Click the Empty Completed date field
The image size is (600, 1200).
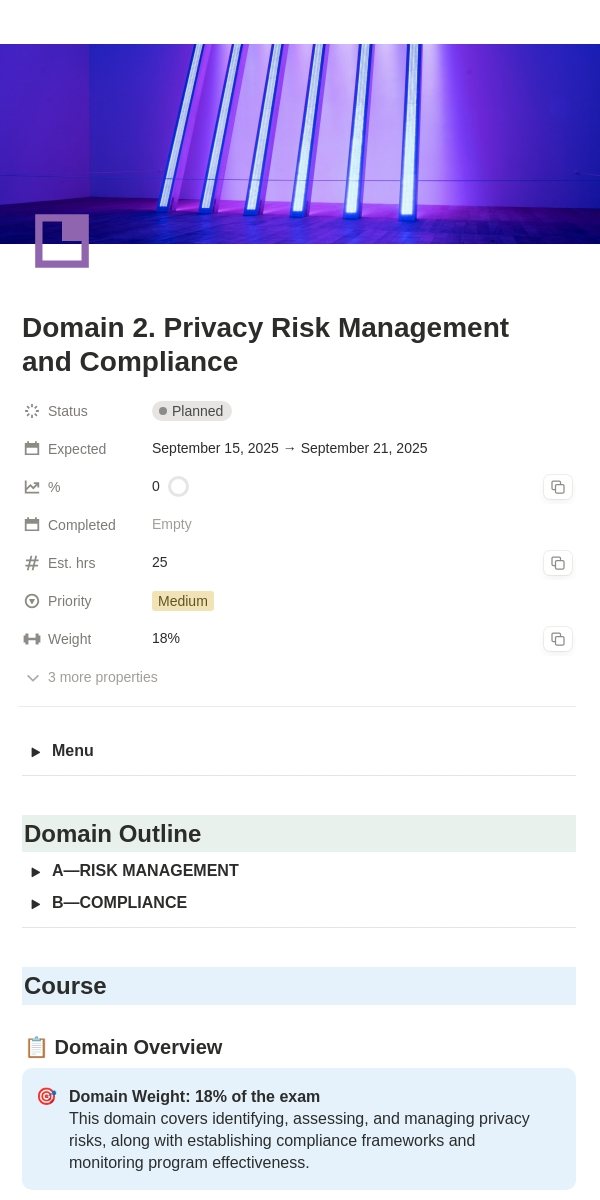click(x=172, y=524)
